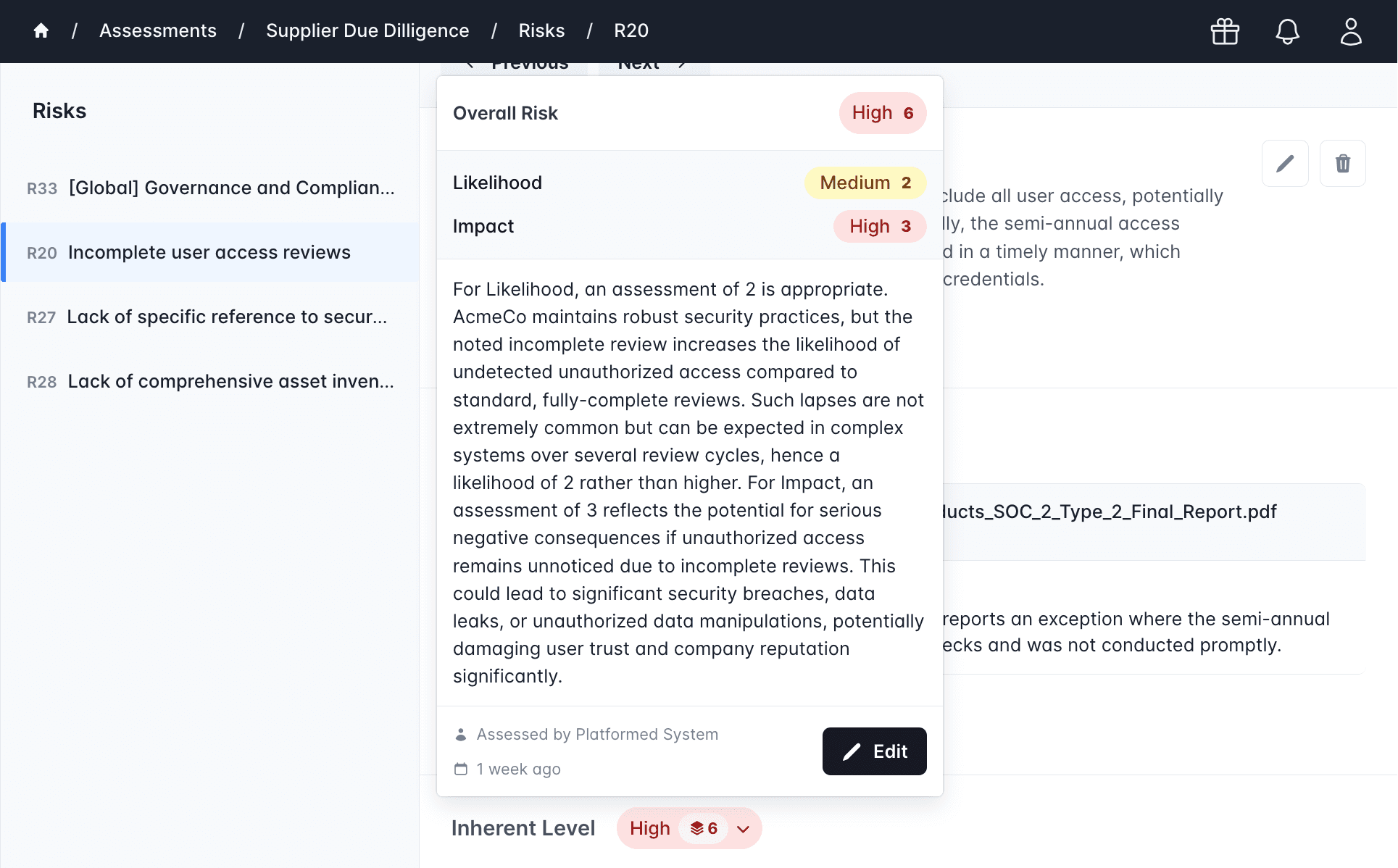This screenshot has width=1398, height=868.
Task: Click the Likelihood Medium 2 badge
Action: coord(865,183)
